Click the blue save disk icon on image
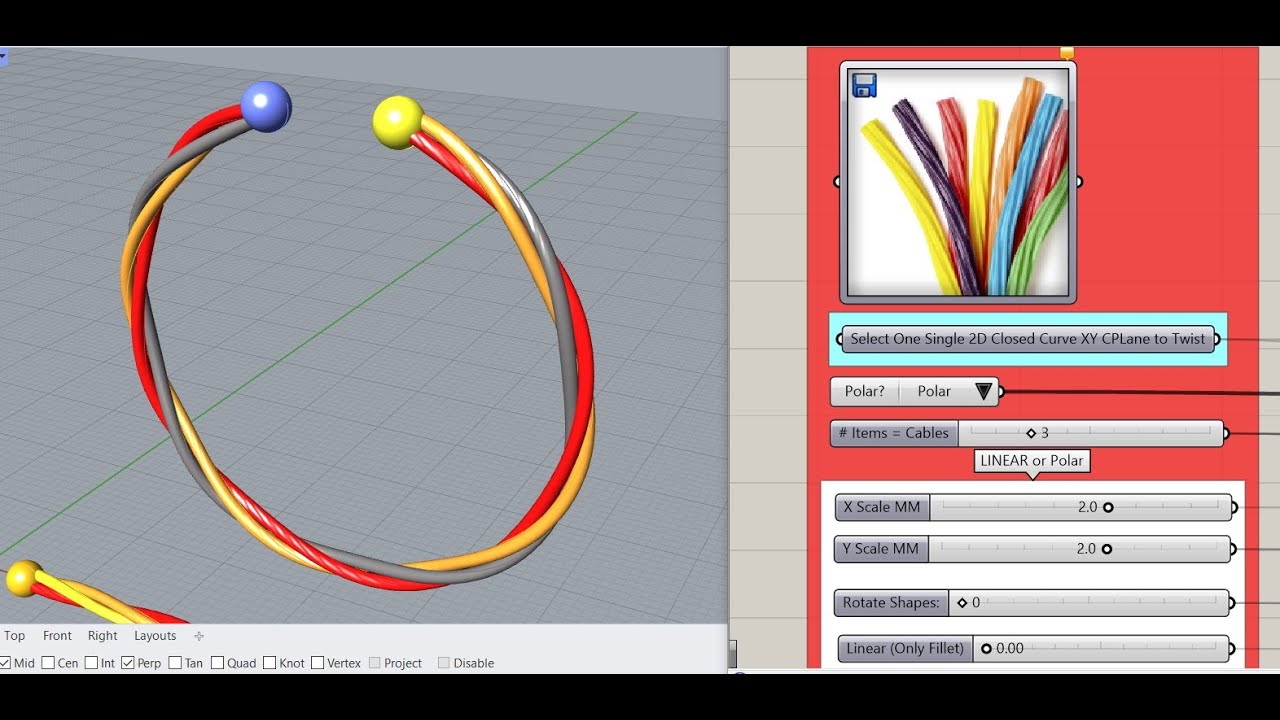This screenshot has width=1280, height=720. tap(864, 85)
